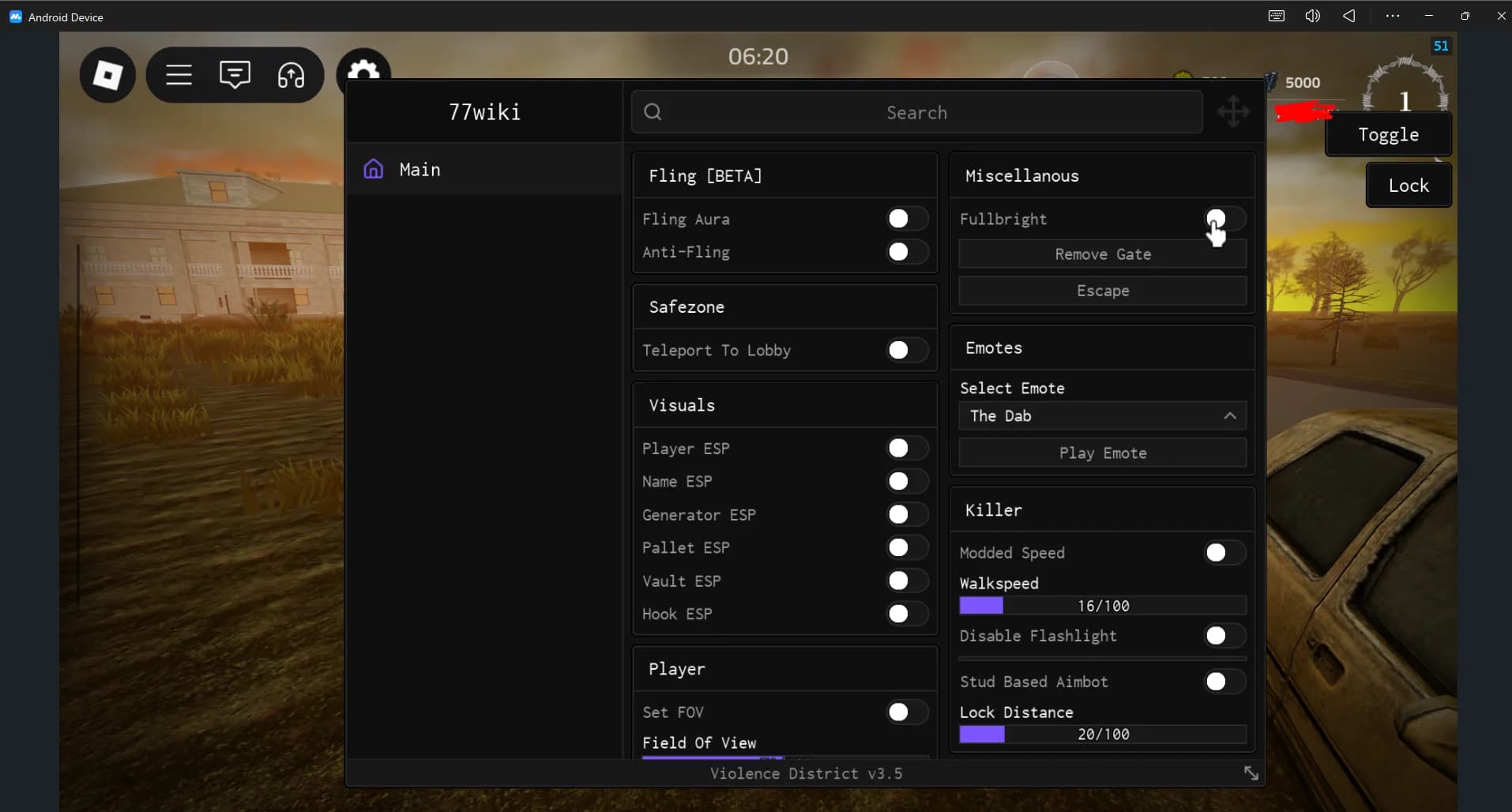Click the resize arrow in panel corner

tap(1251, 773)
